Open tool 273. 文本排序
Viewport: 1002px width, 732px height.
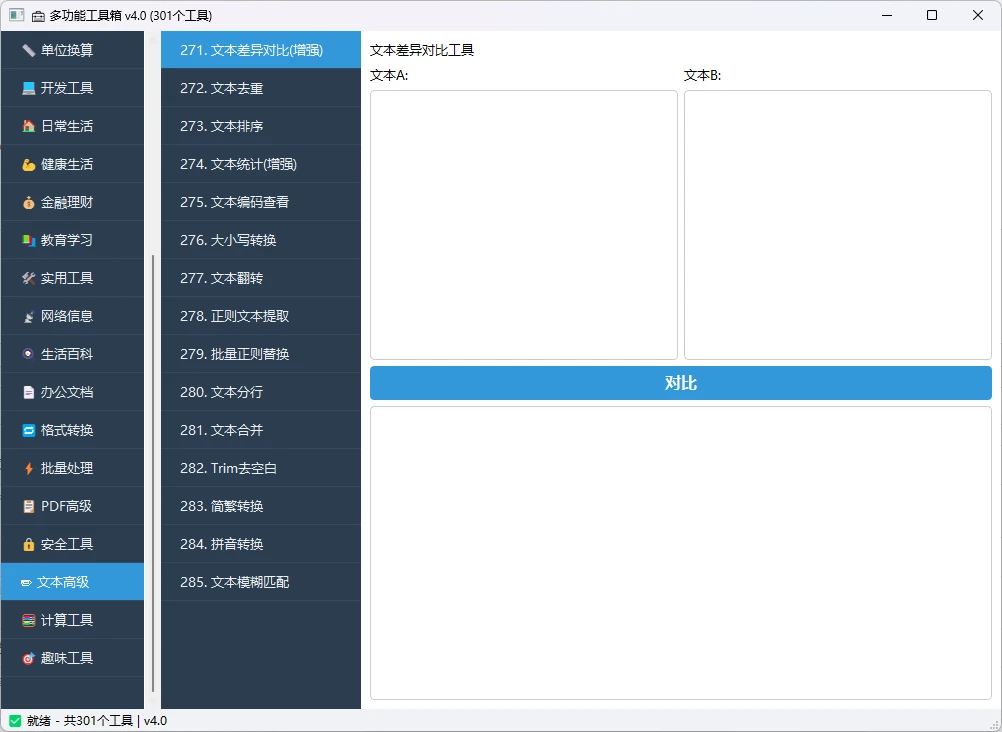coord(261,126)
